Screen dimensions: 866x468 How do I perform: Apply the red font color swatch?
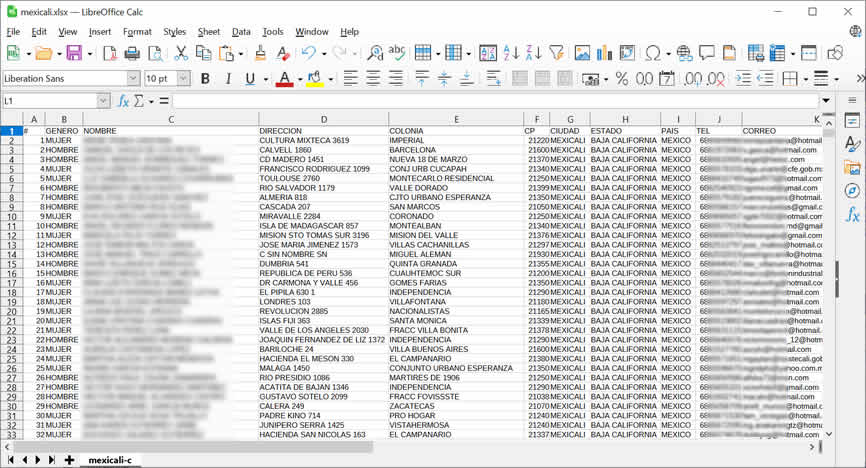[284, 79]
